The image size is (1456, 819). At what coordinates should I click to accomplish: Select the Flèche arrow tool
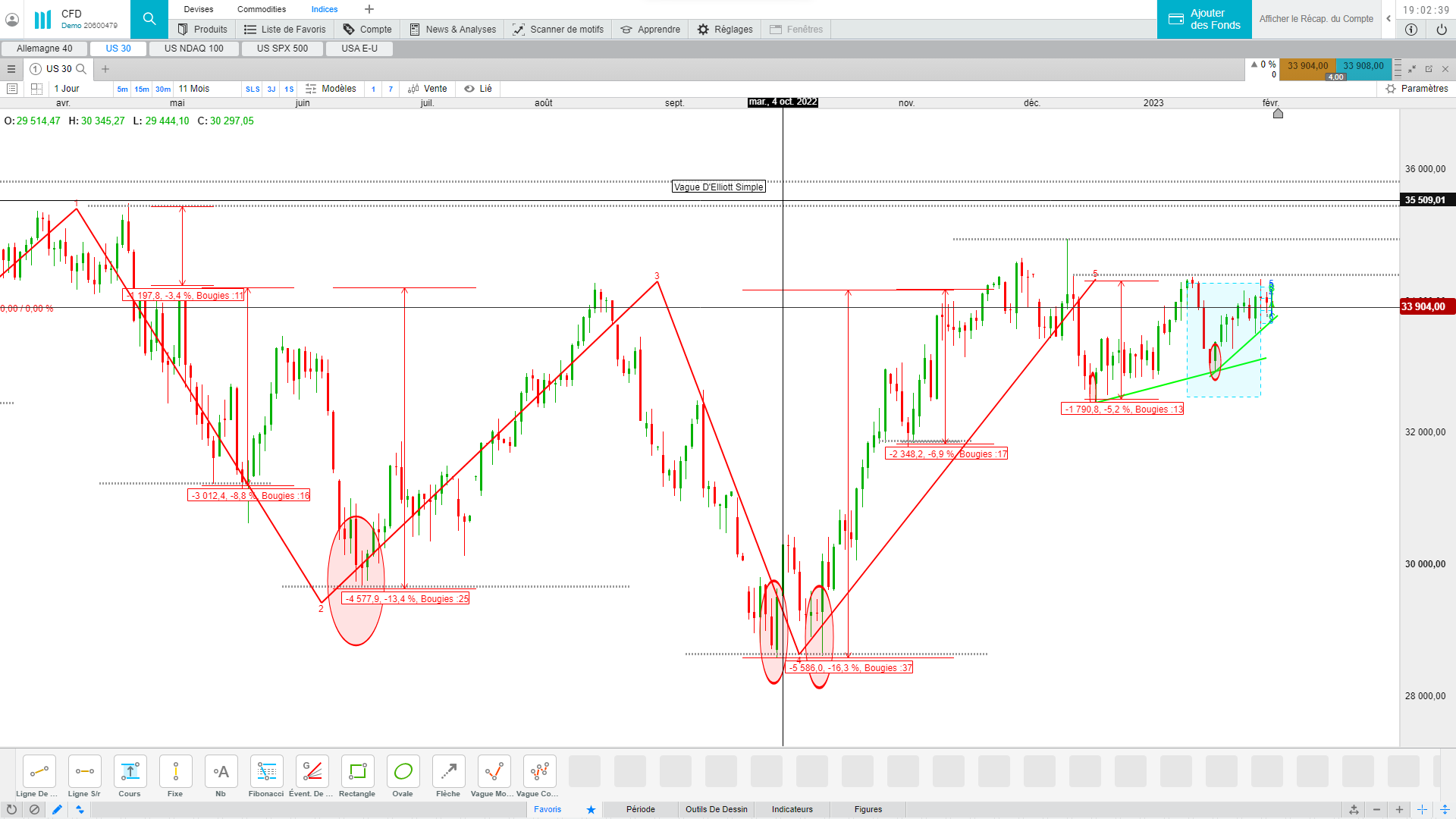point(448,772)
